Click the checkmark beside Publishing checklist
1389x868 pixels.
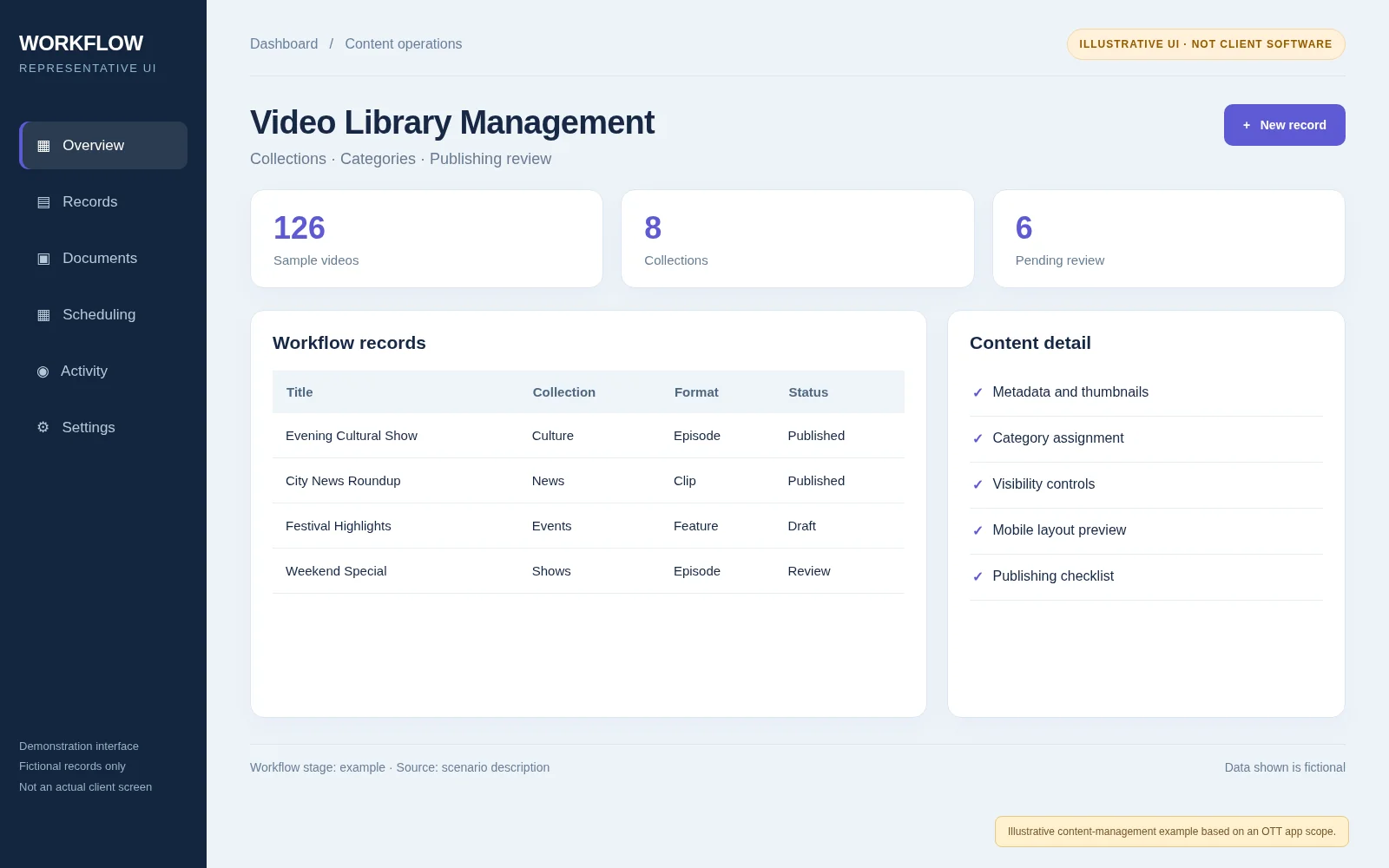click(x=978, y=576)
